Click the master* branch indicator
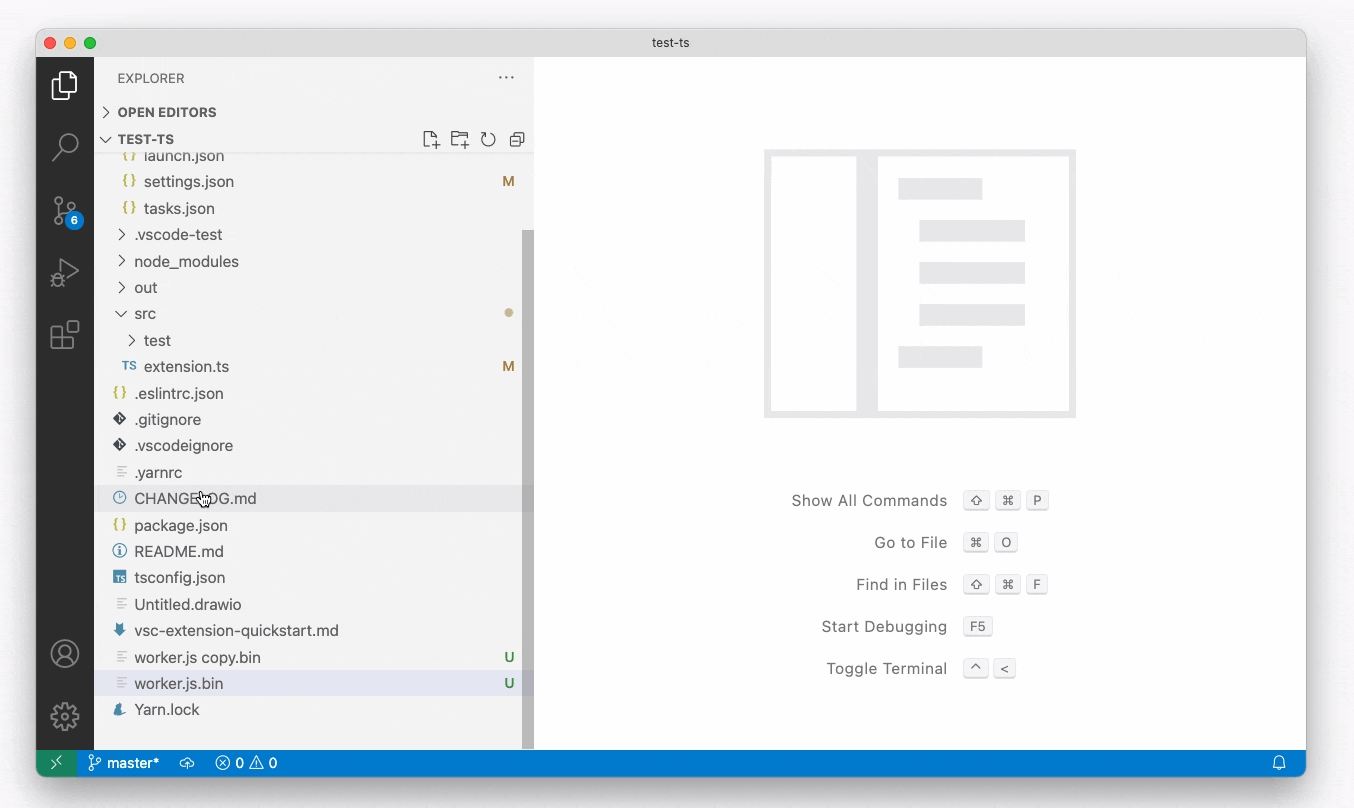Screen dimensions: 1354x808 [x=123, y=763]
